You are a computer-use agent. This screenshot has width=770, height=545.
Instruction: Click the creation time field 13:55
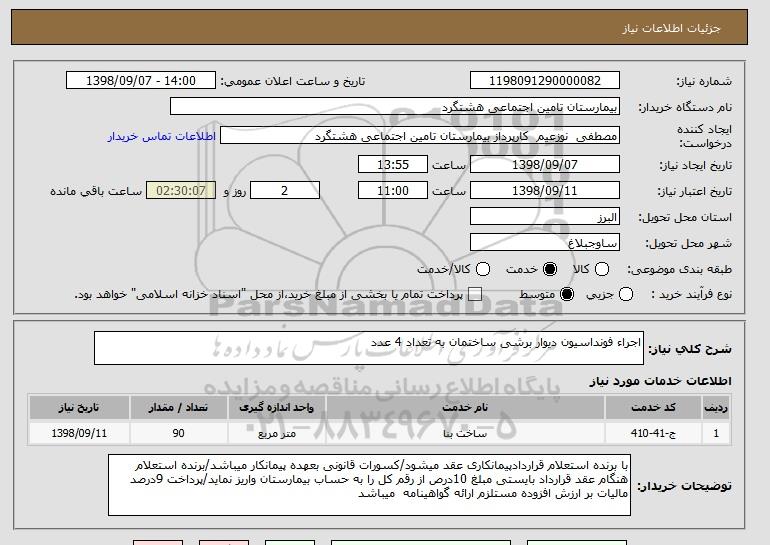[393, 164]
